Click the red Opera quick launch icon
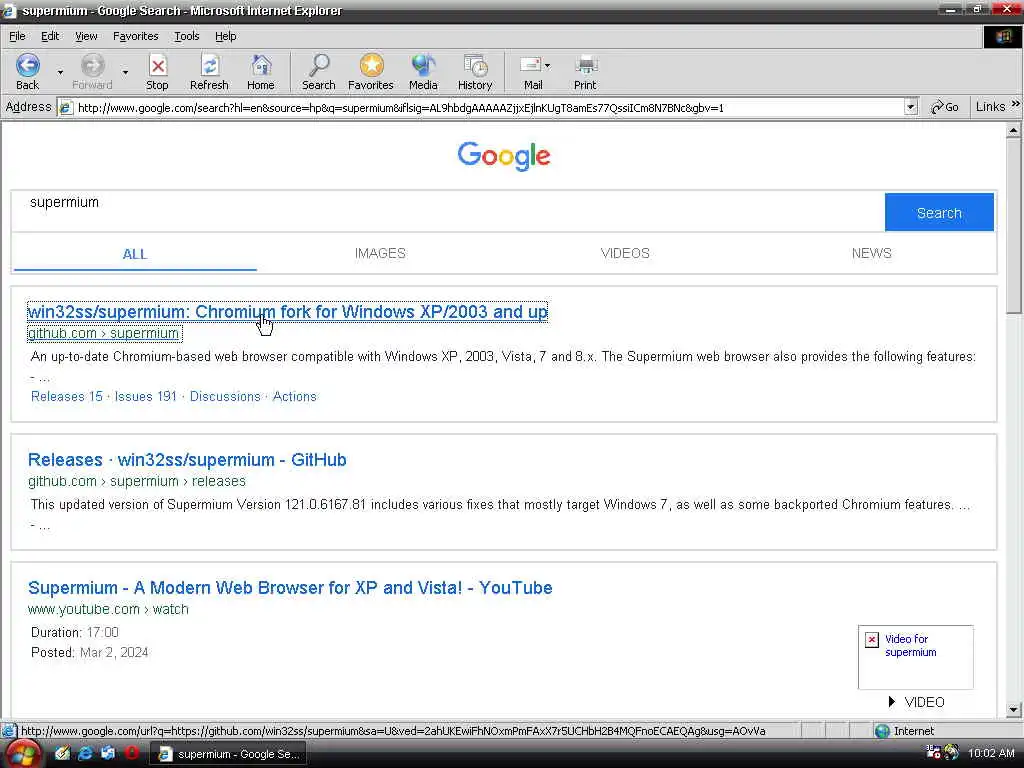The image size is (1024, 768). [132, 753]
